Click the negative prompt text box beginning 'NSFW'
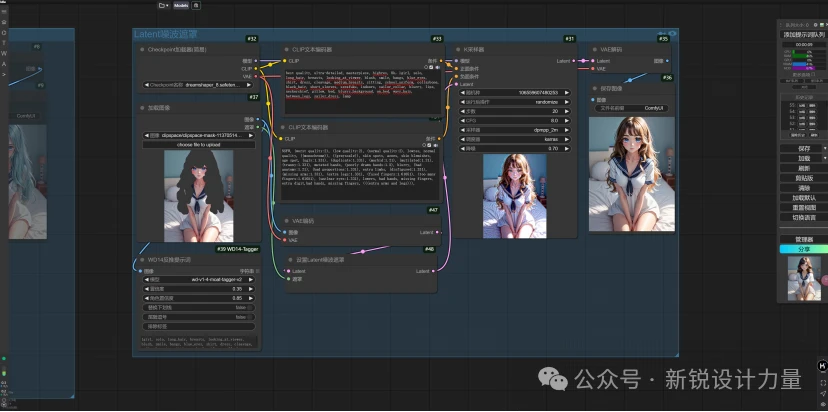The image size is (828, 412). (360, 173)
